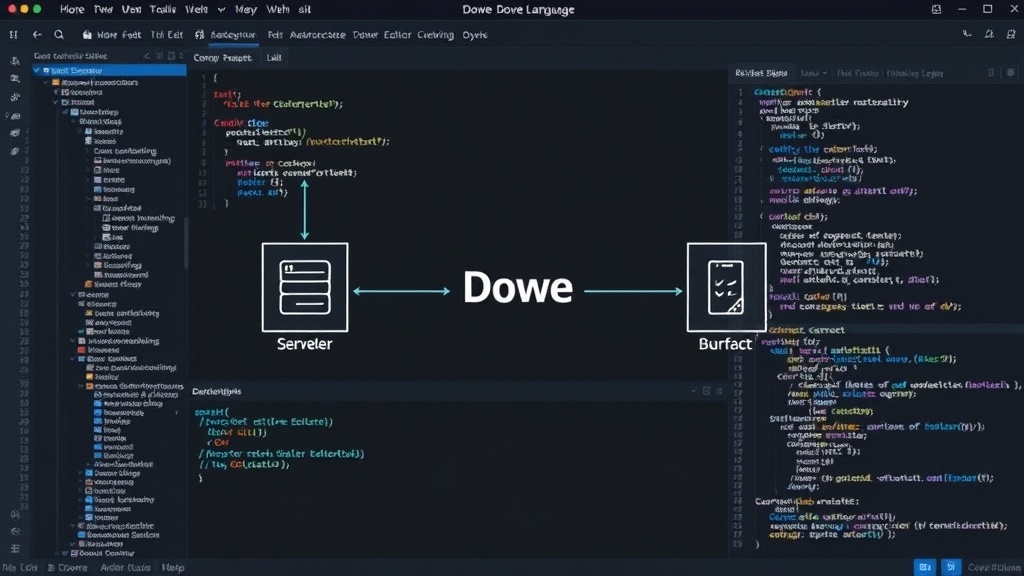Viewport: 1024px width, 576px height.
Task: Click 'Coorre' entry in the status bar
Action: (68, 568)
